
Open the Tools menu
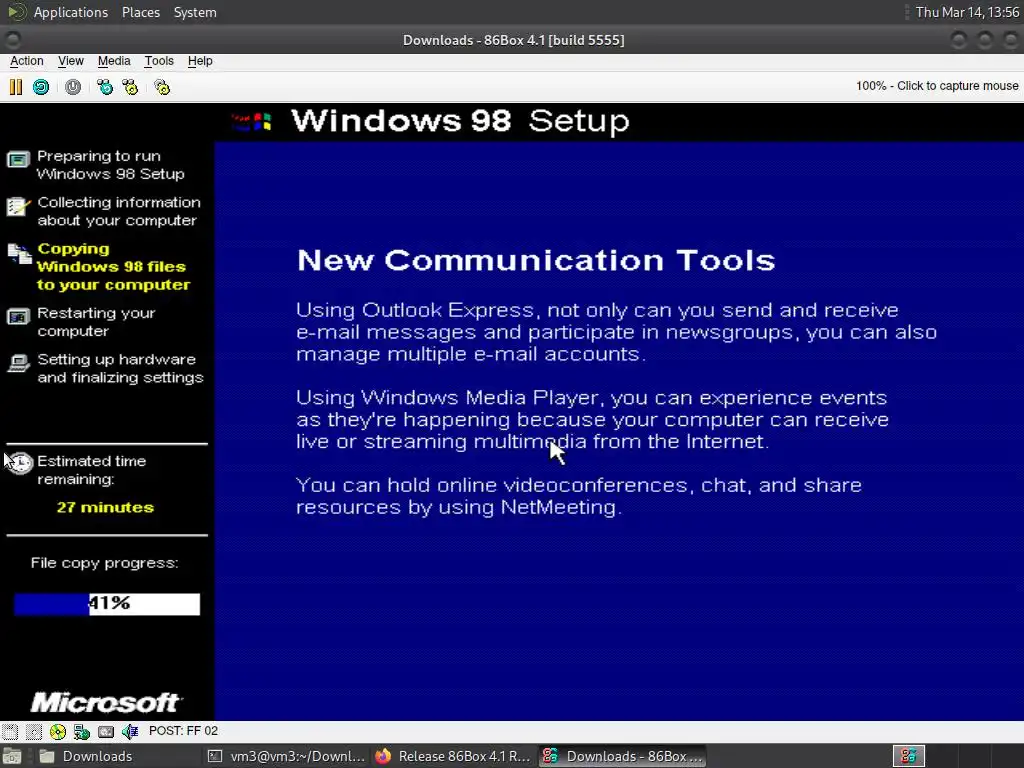(x=159, y=61)
